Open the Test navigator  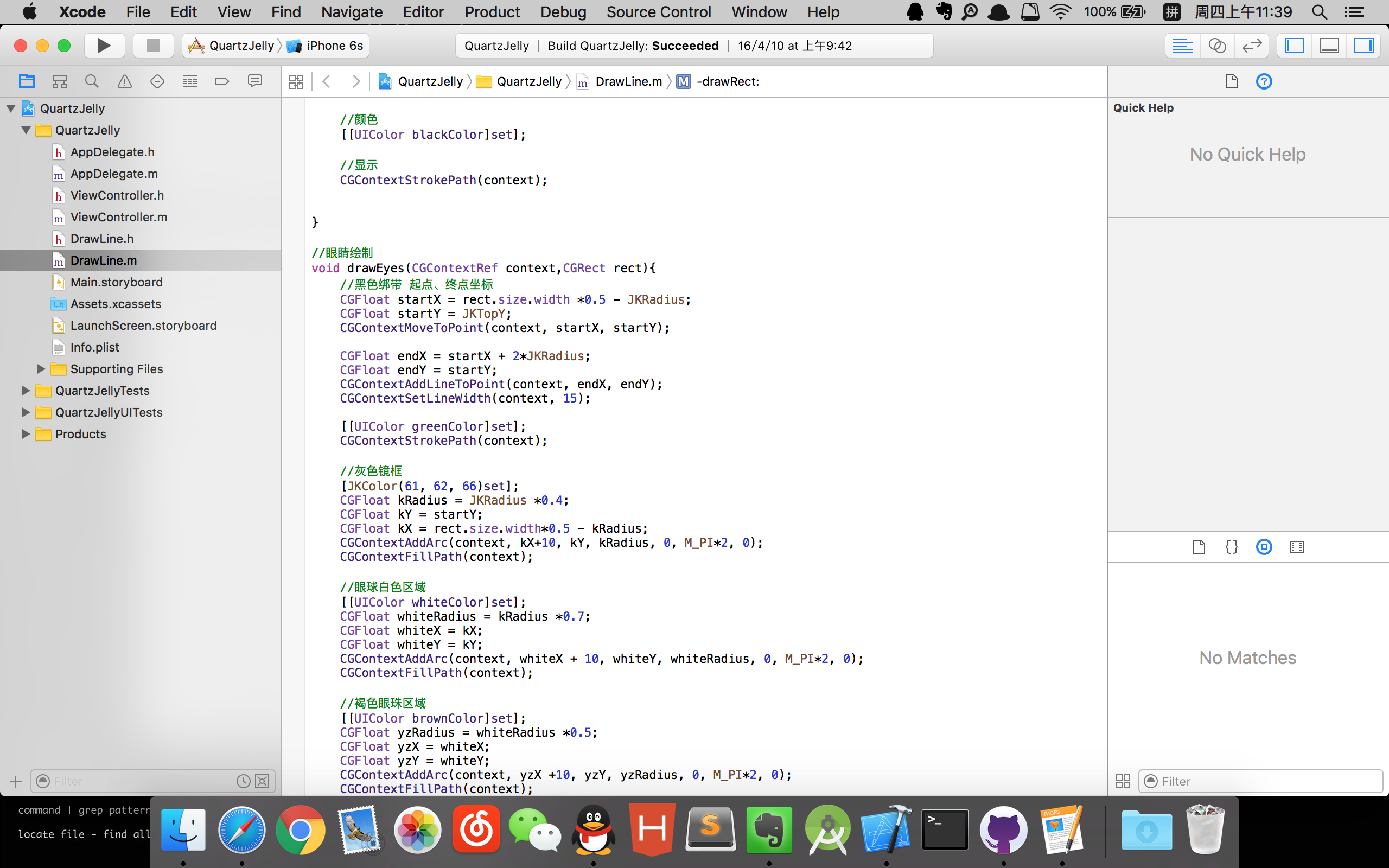click(x=157, y=81)
